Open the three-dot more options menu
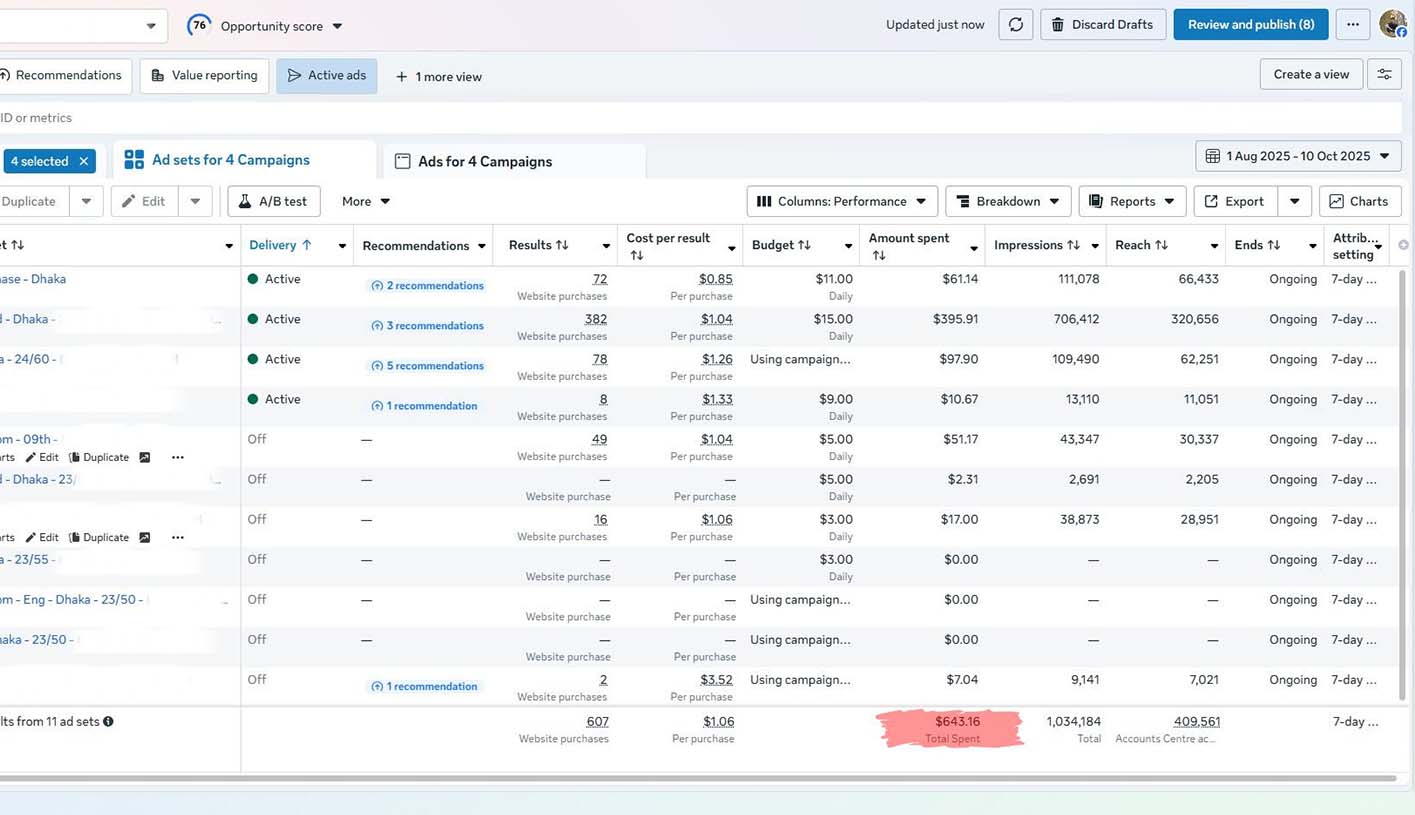 (1352, 25)
